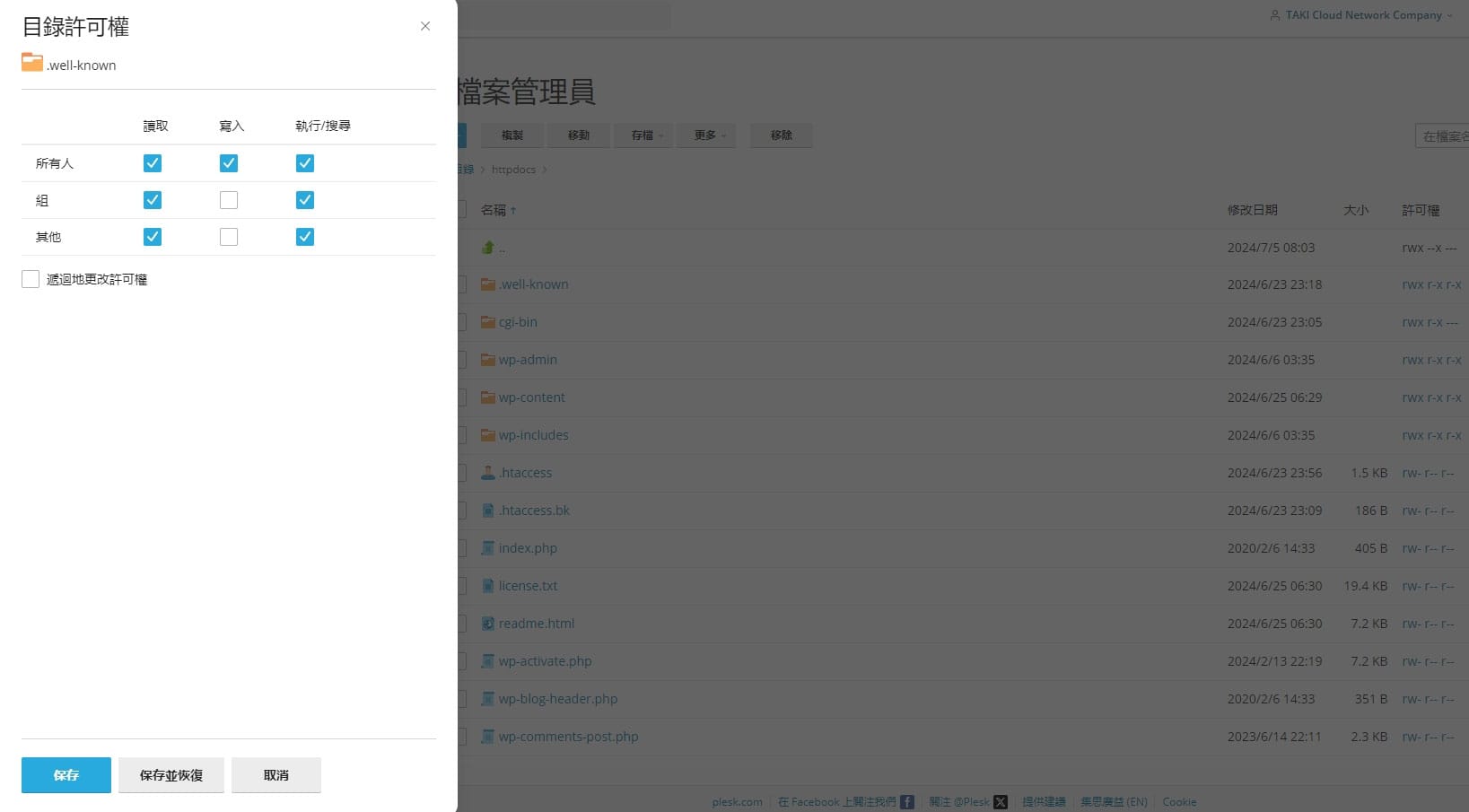Enable 遞迴地更改許可權 option

coord(30,278)
